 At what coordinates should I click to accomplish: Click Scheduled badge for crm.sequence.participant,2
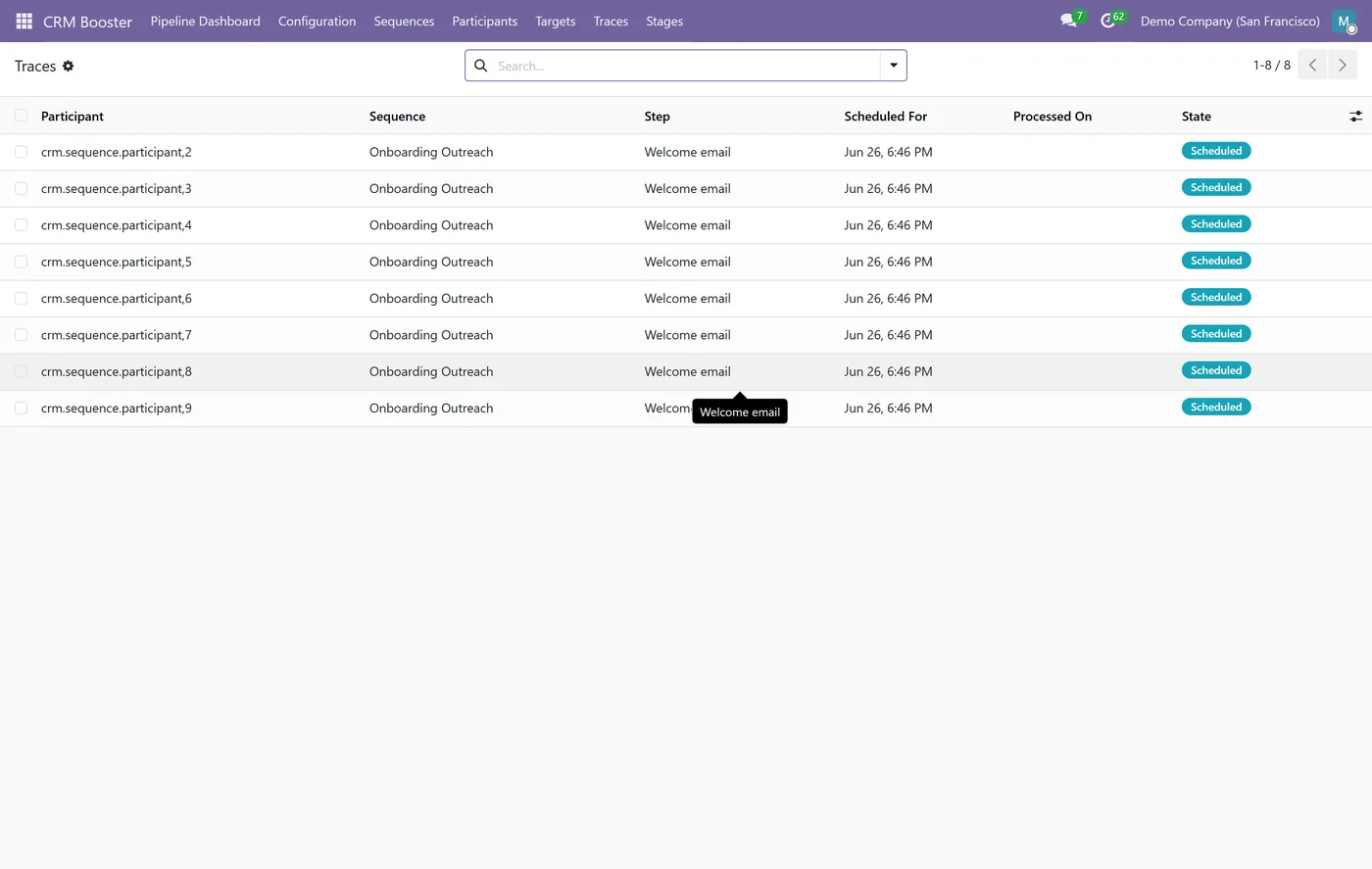click(x=1216, y=151)
